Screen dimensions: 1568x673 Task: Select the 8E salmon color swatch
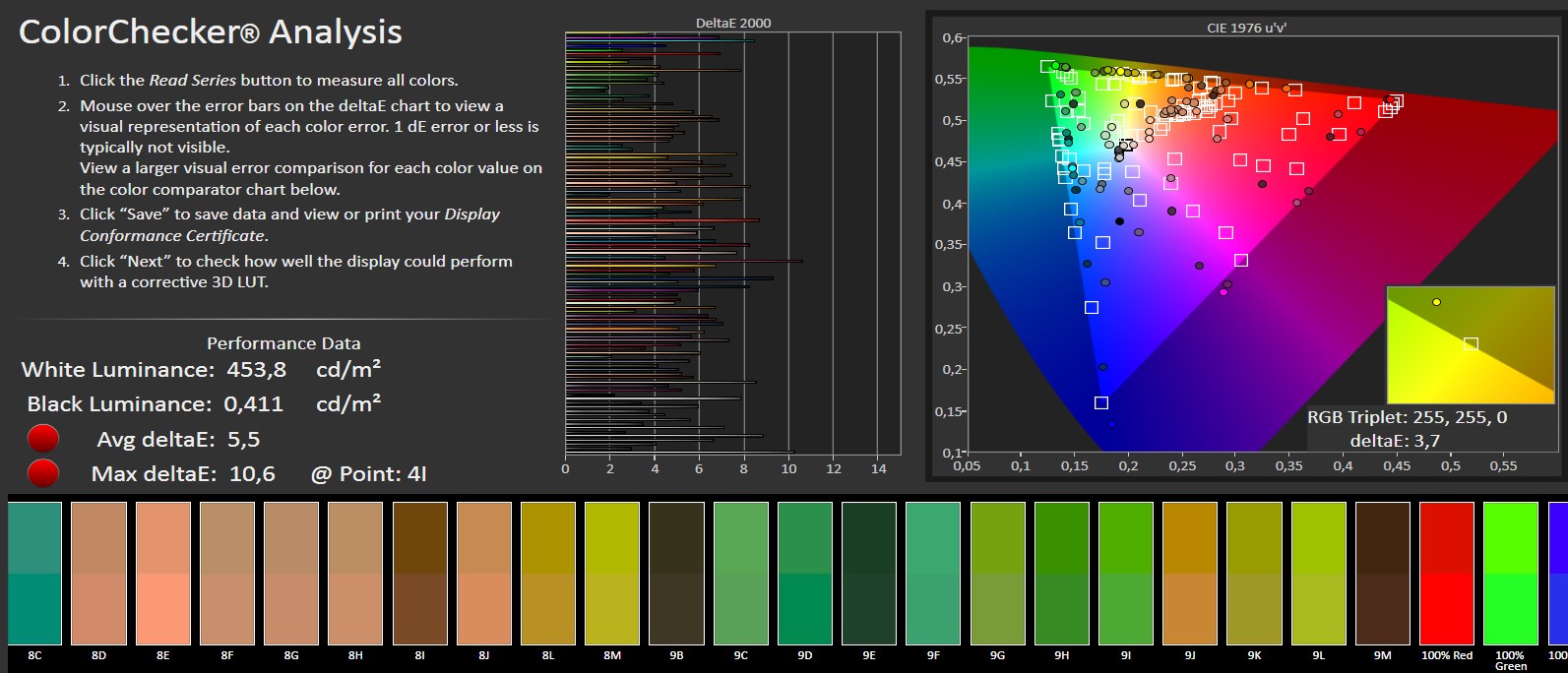coord(162,574)
